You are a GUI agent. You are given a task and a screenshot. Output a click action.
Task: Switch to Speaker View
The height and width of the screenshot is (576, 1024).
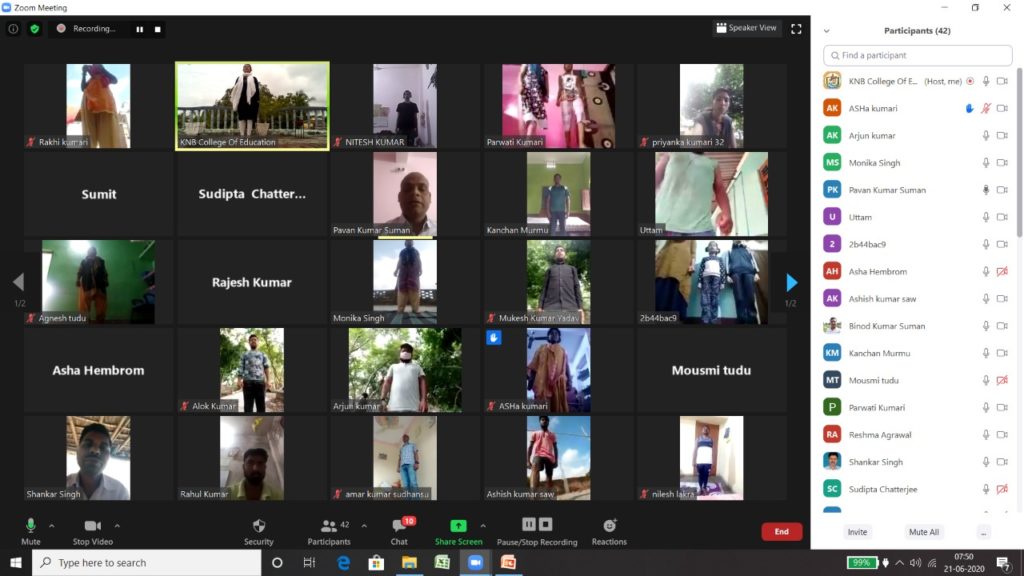click(747, 28)
